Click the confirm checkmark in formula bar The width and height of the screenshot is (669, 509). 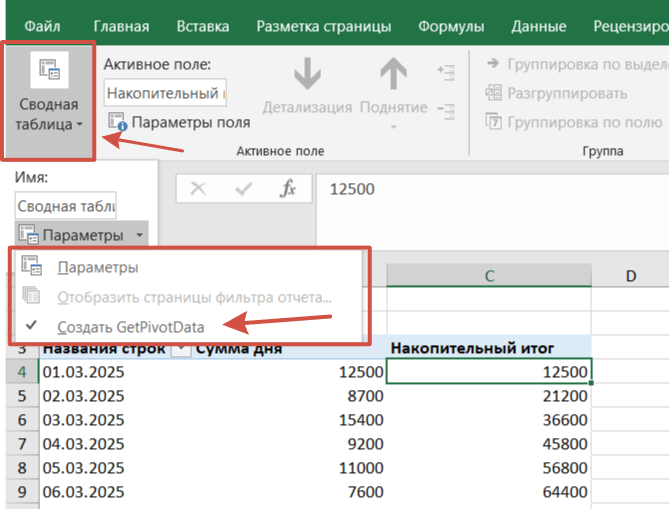click(x=244, y=188)
